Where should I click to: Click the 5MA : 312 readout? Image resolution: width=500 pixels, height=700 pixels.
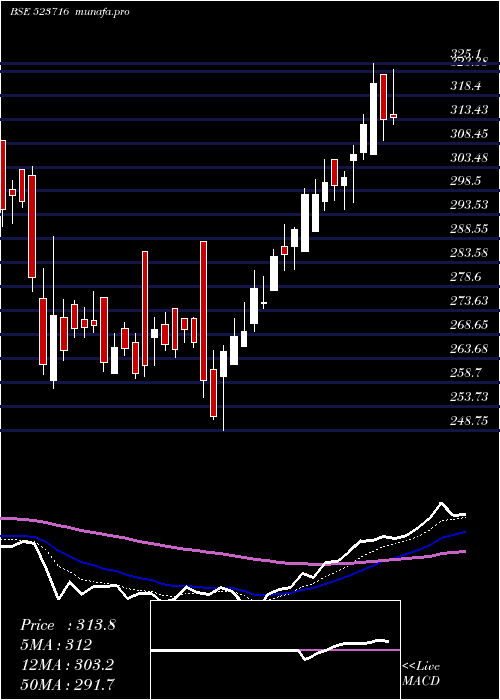[x=56, y=645]
